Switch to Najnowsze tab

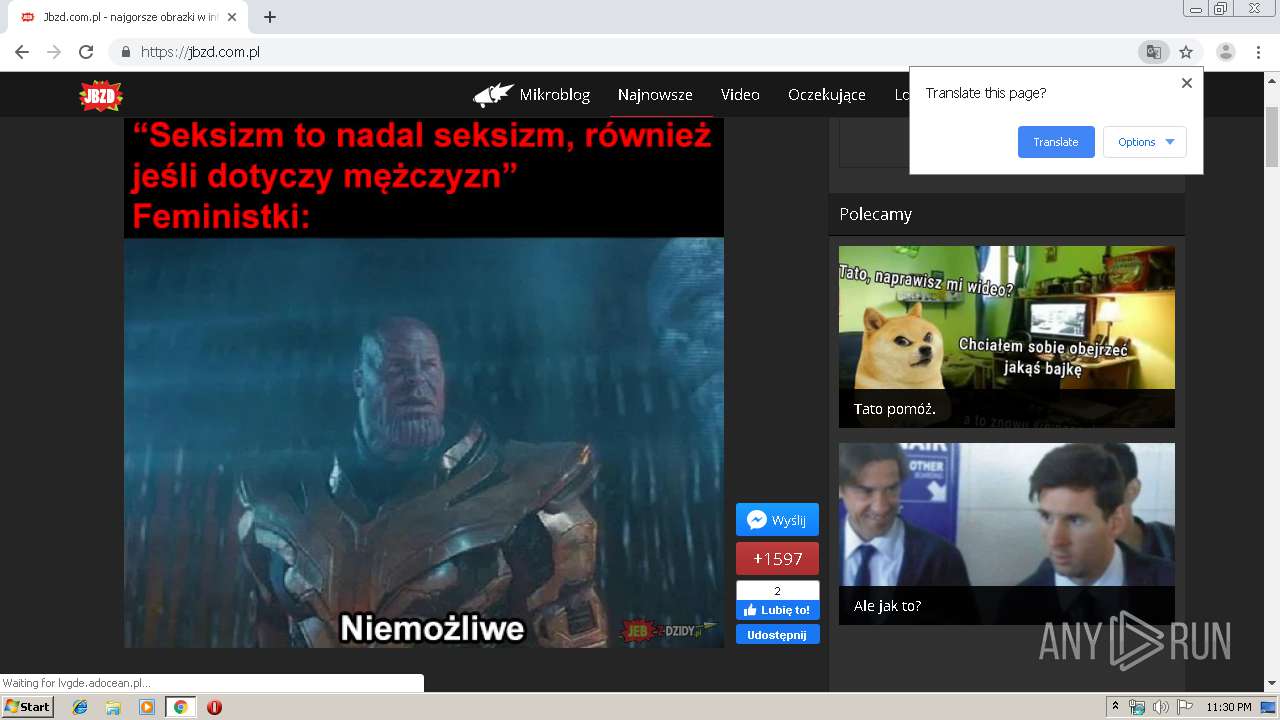click(x=655, y=95)
